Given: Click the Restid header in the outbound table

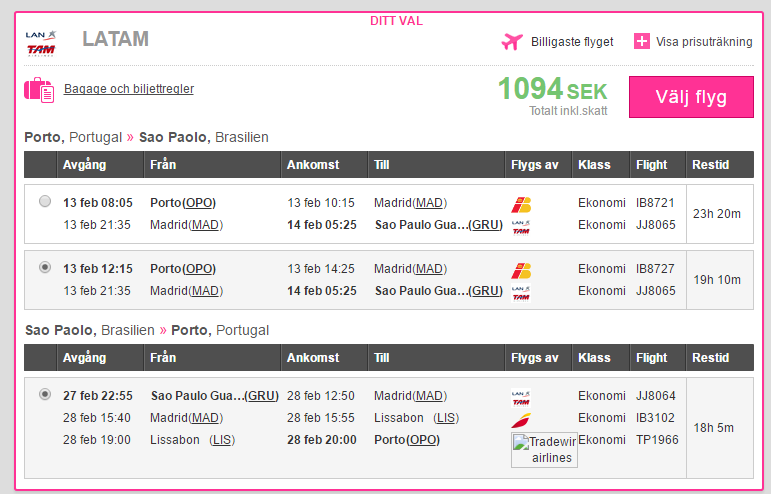Looking at the screenshot, I should 710,165.
